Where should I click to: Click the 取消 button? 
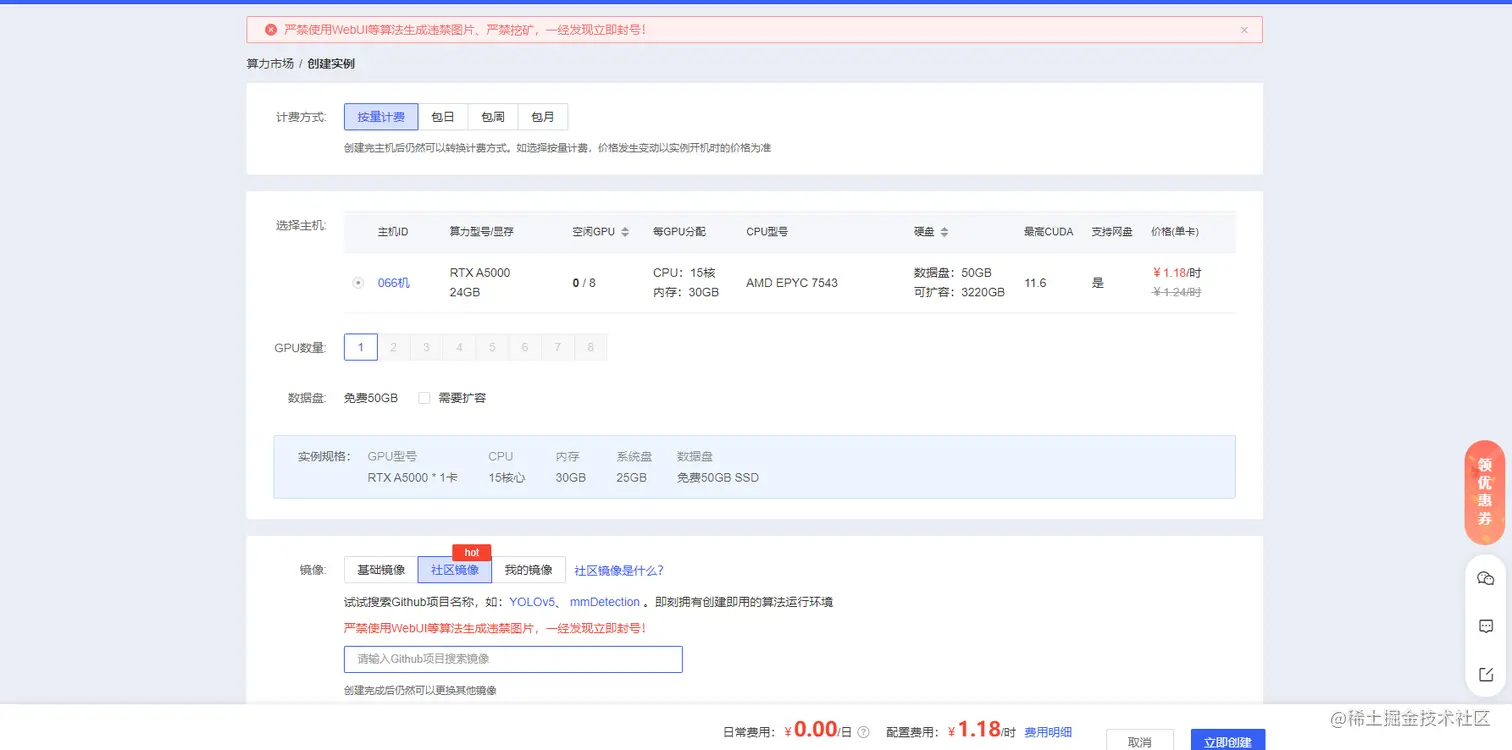click(x=1140, y=741)
